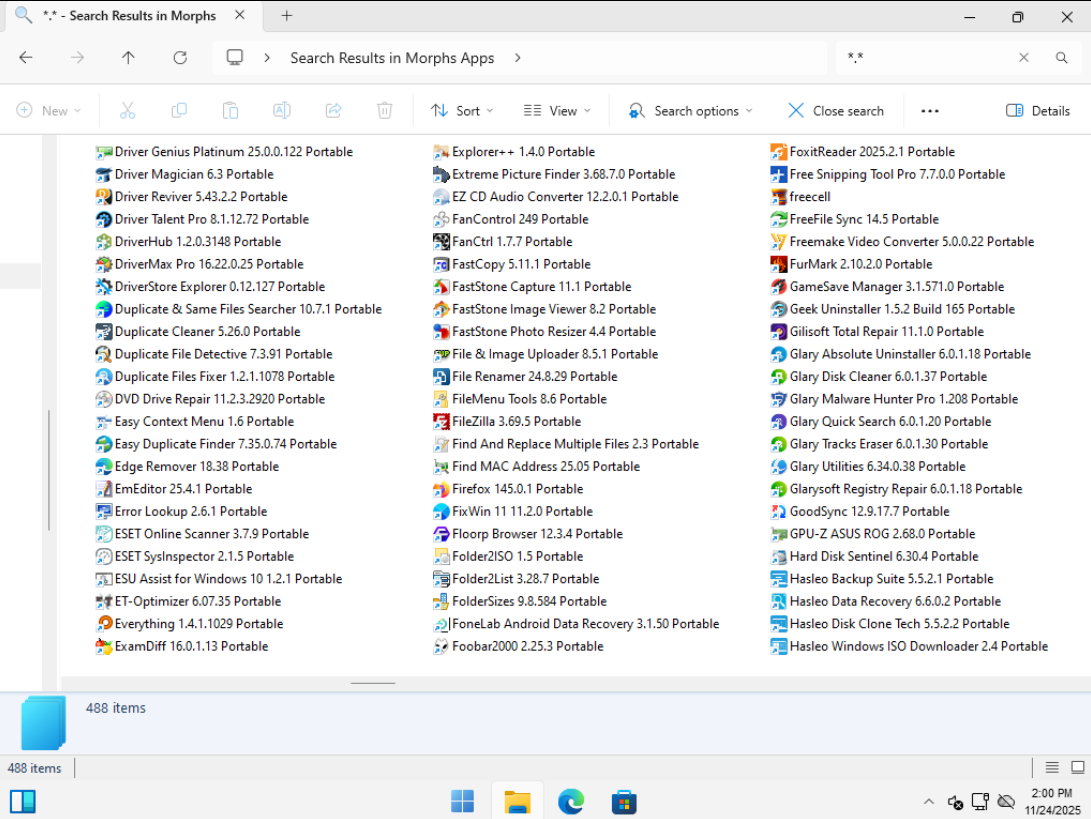Select FileZilla 3.69.5 Portable item
1091x819 pixels.
click(x=515, y=421)
